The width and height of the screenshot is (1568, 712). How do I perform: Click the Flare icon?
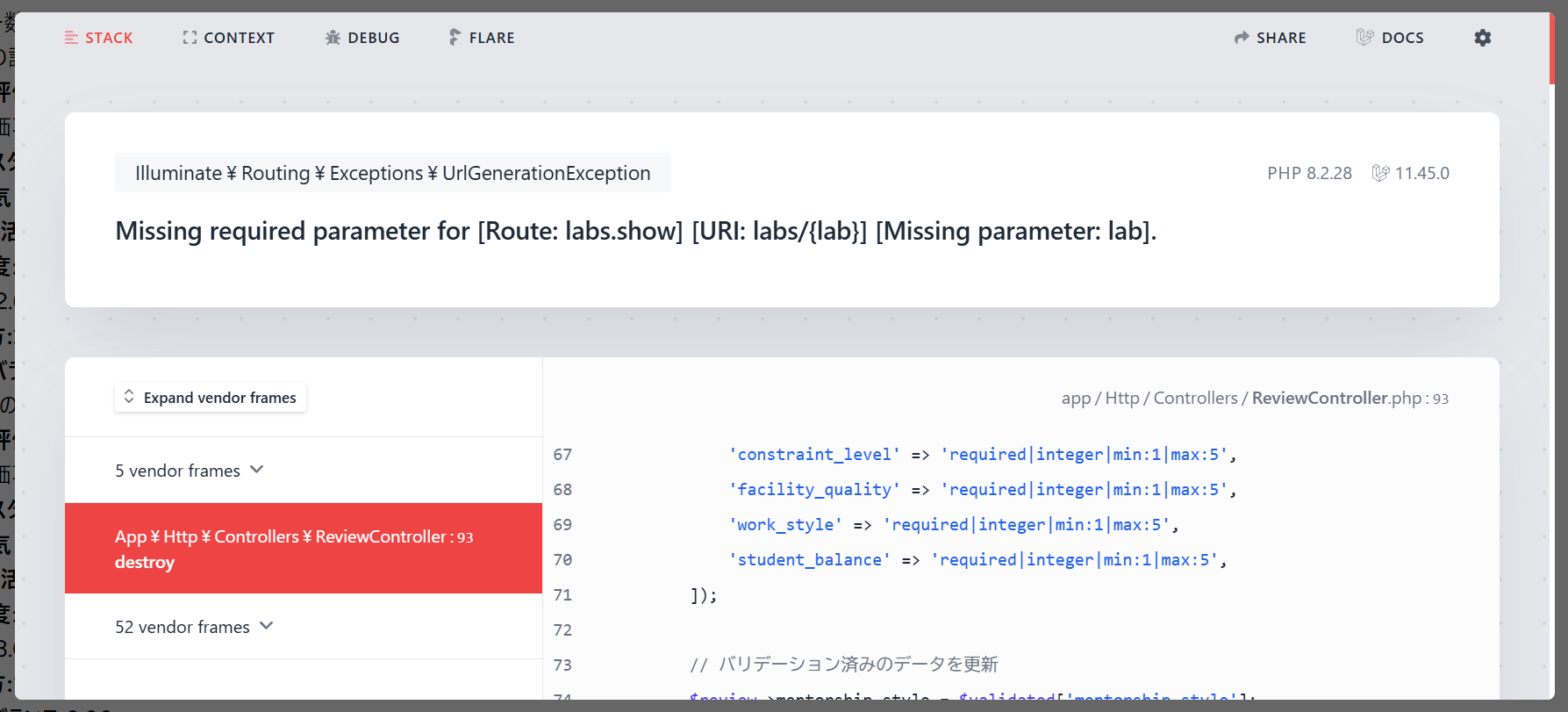[455, 37]
